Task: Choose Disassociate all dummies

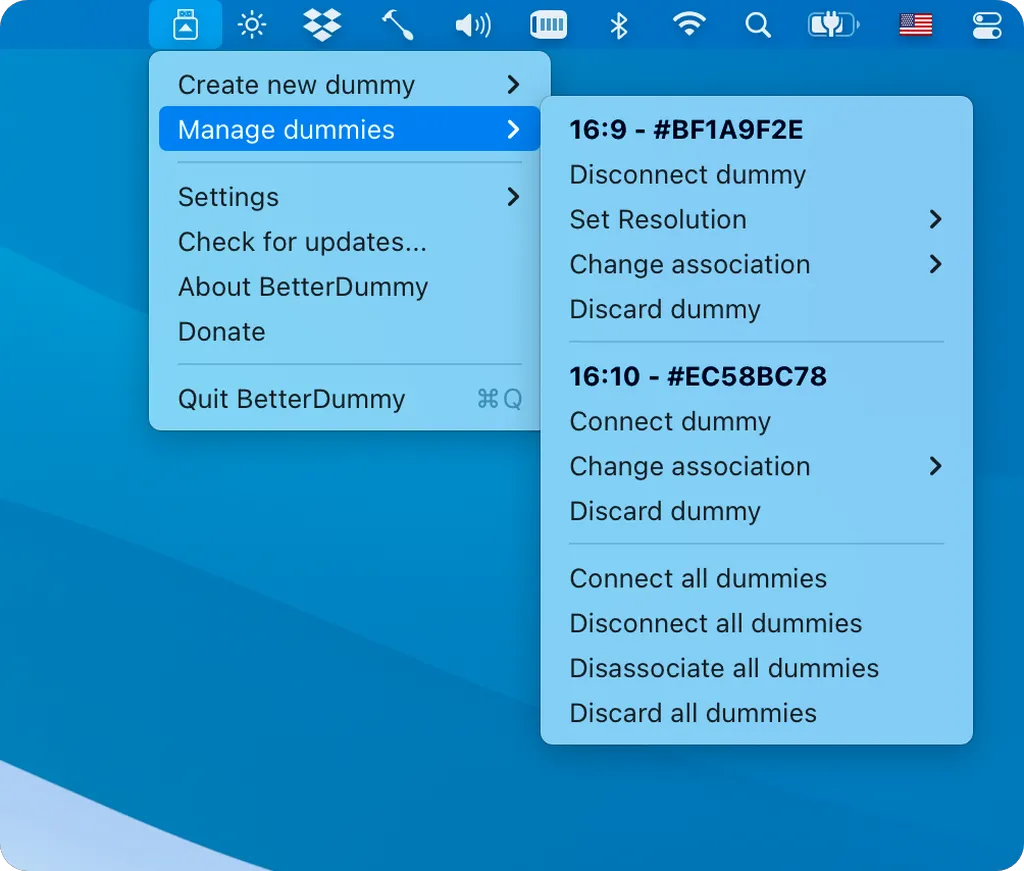Action: click(x=724, y=668)
